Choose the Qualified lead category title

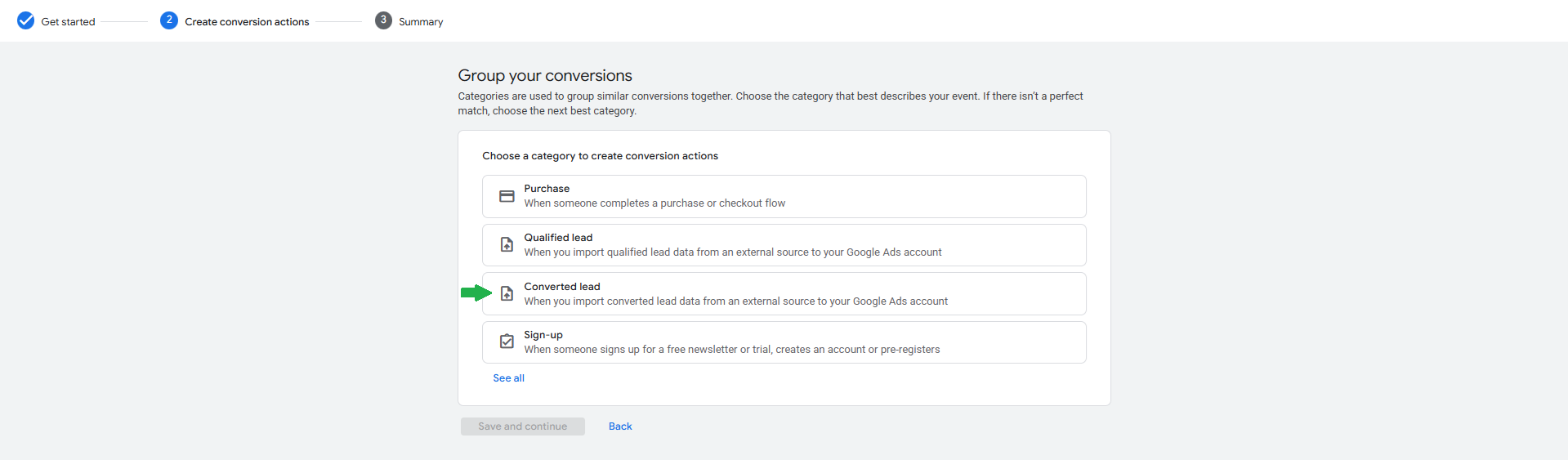click(558, 238)
